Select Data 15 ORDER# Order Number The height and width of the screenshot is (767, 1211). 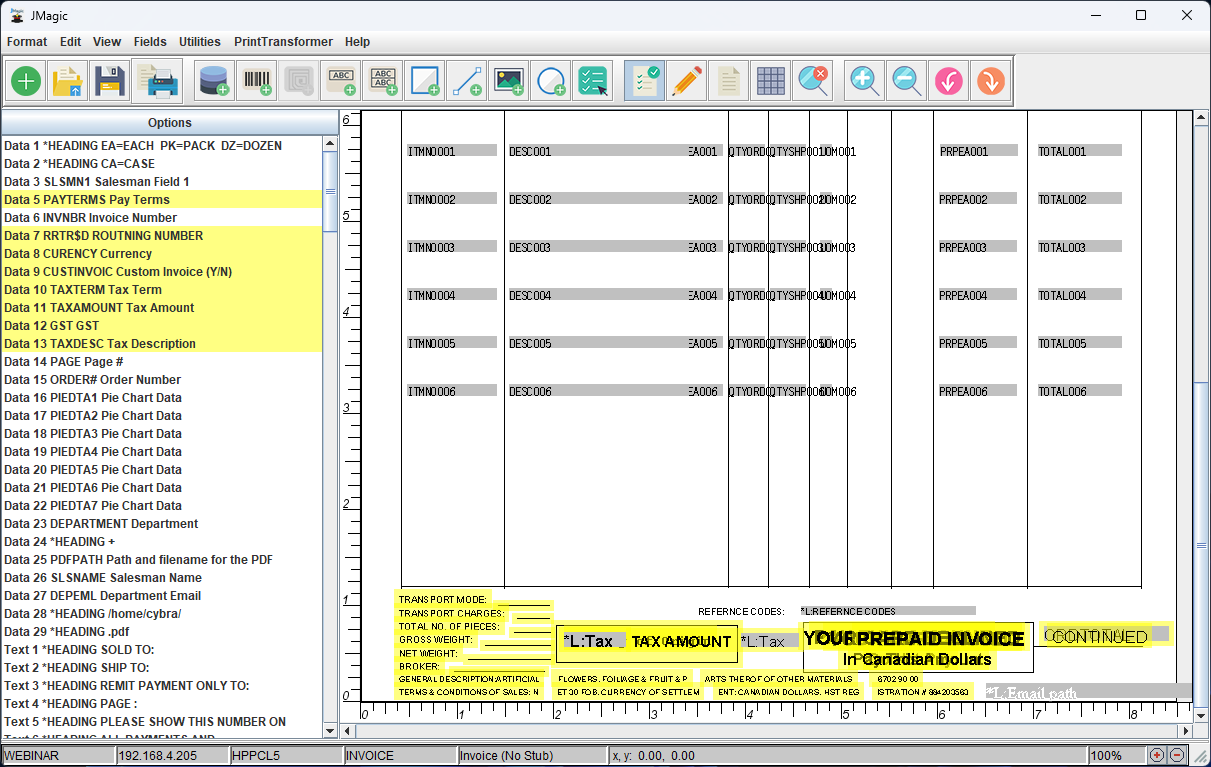click(162, 380)
